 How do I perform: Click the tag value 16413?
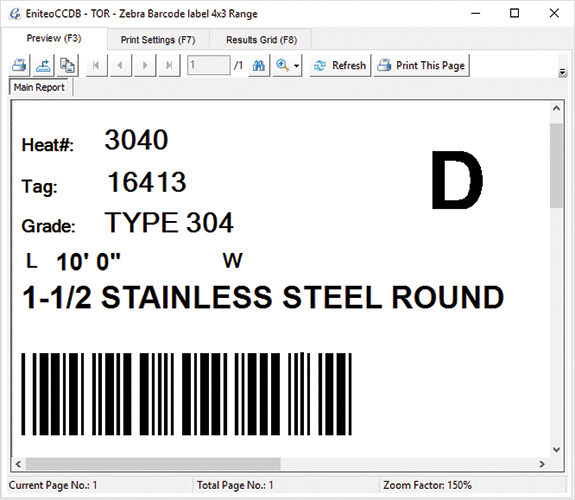[147, 182]
